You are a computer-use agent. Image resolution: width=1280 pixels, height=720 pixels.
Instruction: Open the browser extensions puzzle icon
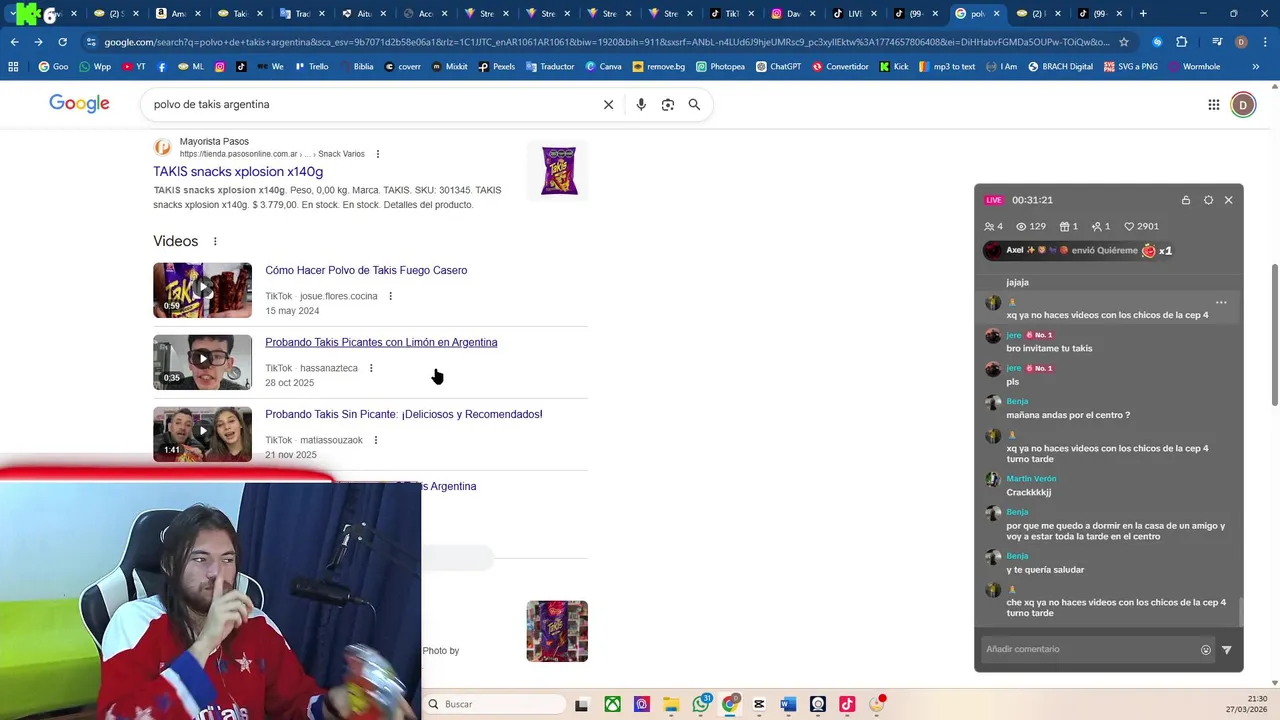click(x=1182, y=42)
